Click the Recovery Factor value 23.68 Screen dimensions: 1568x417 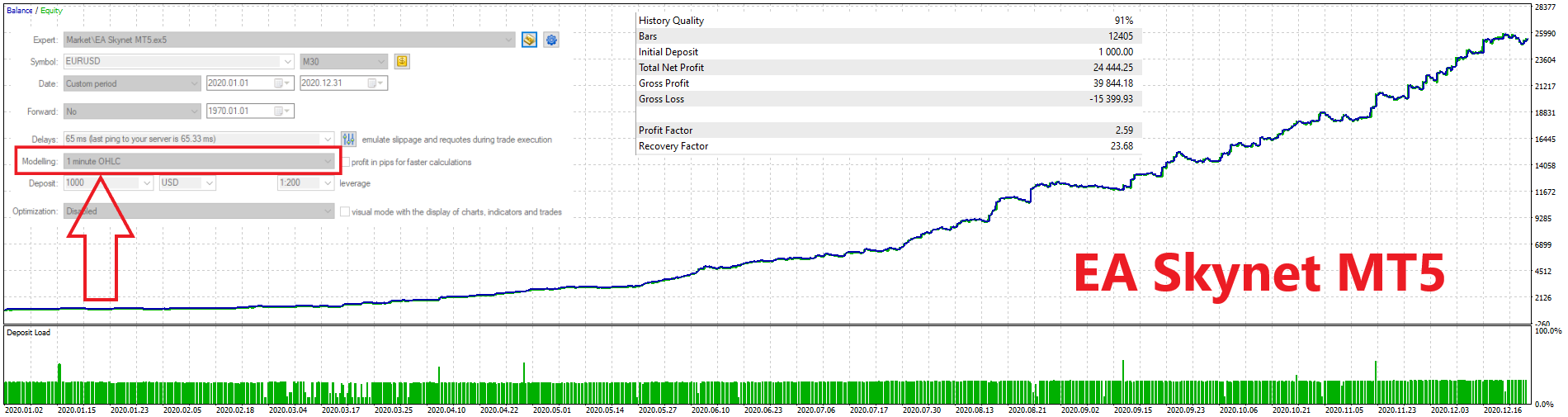point(1122,146)
